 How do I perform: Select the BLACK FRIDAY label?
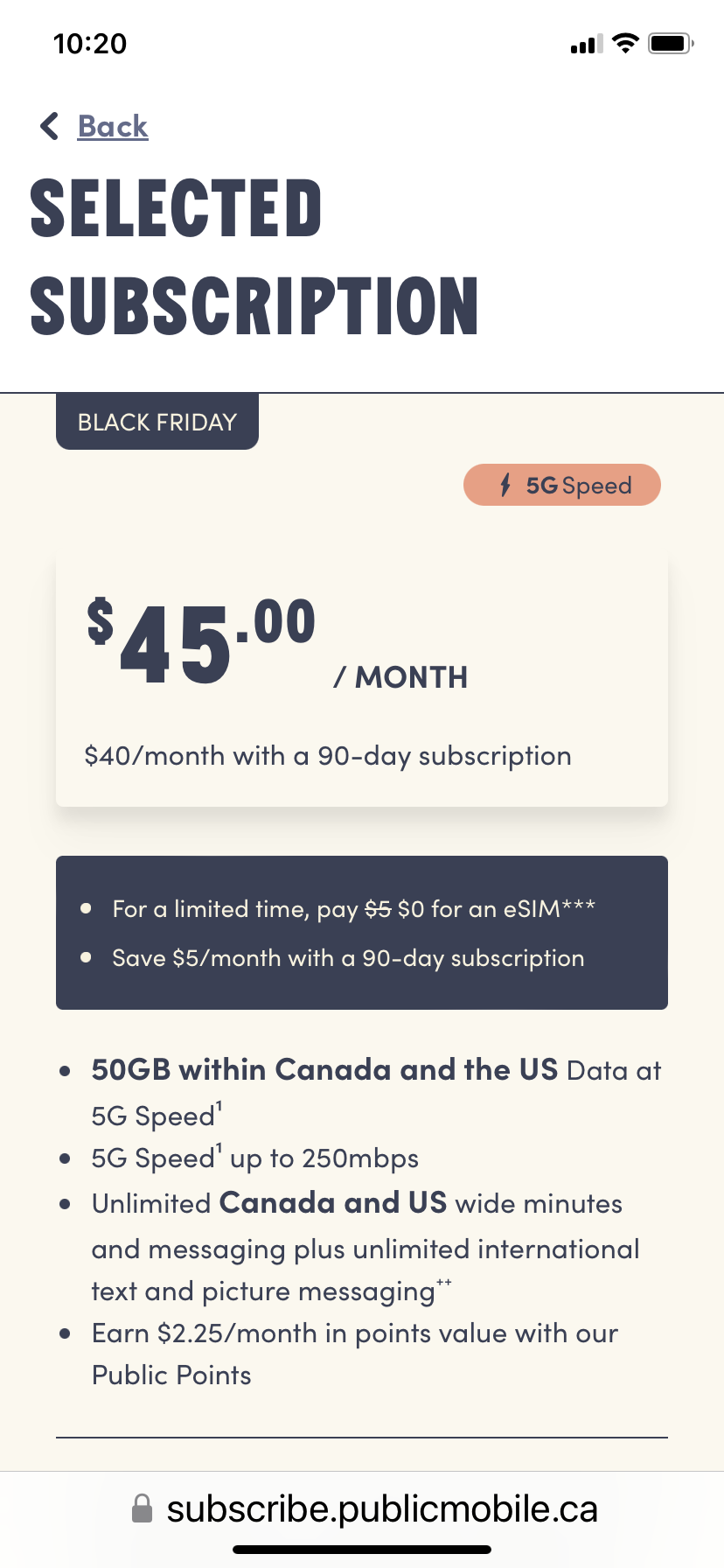pyautogui.click(x=157, y=421)
